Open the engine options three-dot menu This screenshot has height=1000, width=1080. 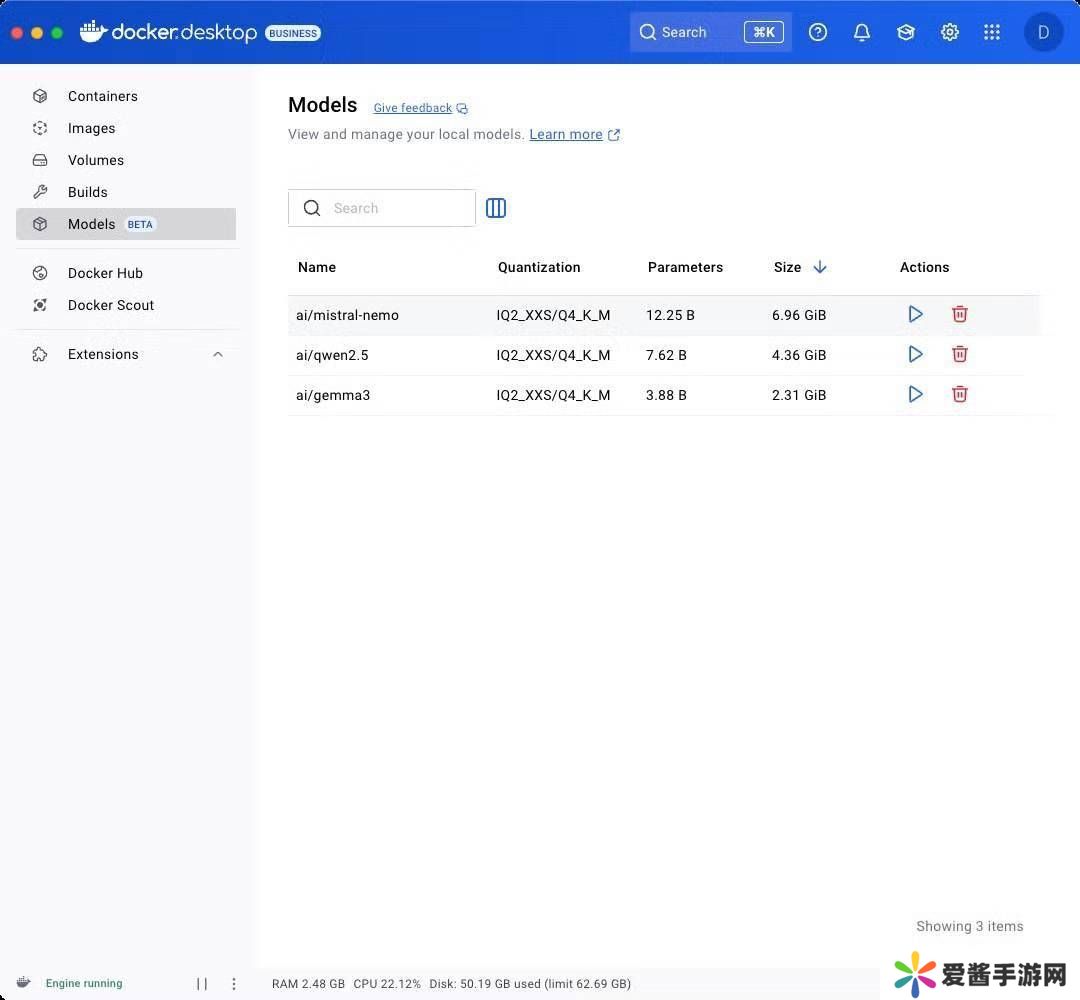click(x=234, y=983)
